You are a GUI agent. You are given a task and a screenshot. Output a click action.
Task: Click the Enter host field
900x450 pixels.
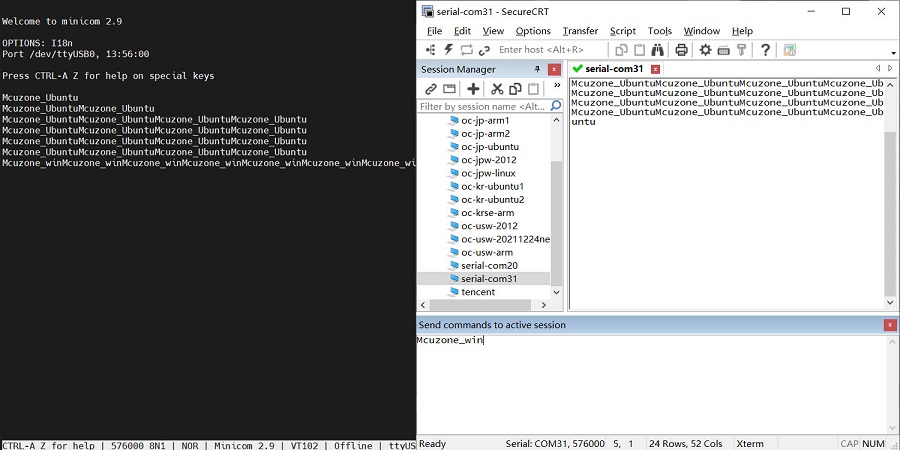(x=550, y=50)
